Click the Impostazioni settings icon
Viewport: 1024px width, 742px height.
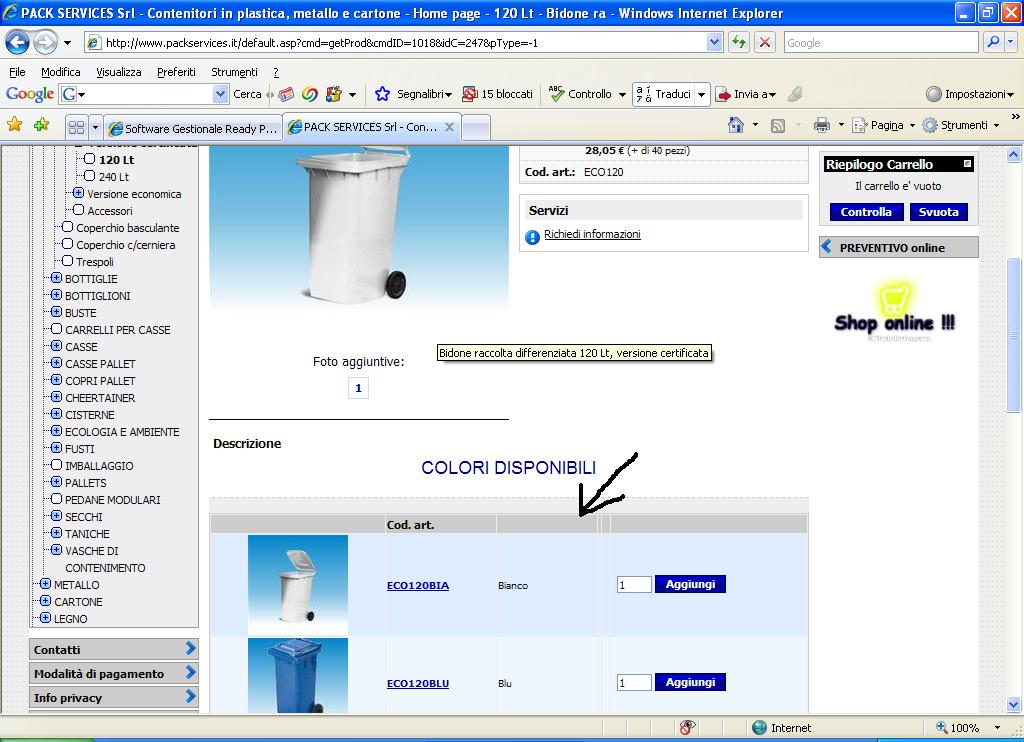[934, 94]
